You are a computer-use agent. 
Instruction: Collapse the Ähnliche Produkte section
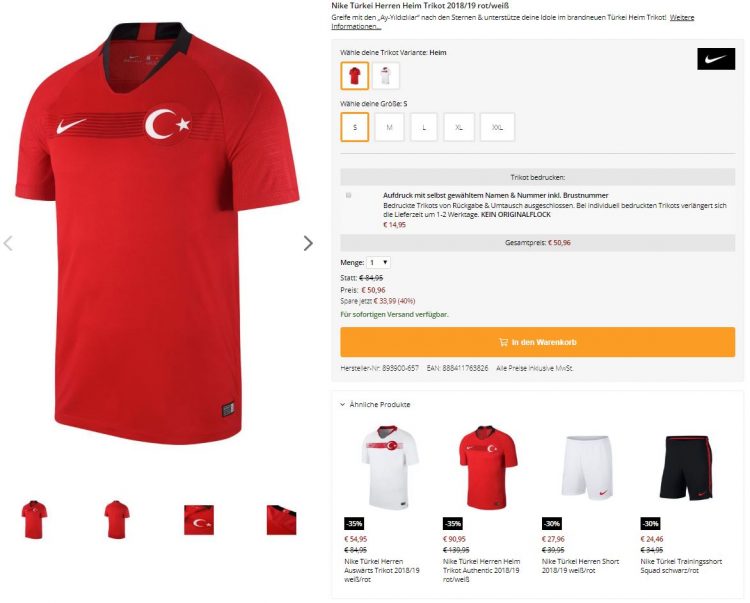375,405
